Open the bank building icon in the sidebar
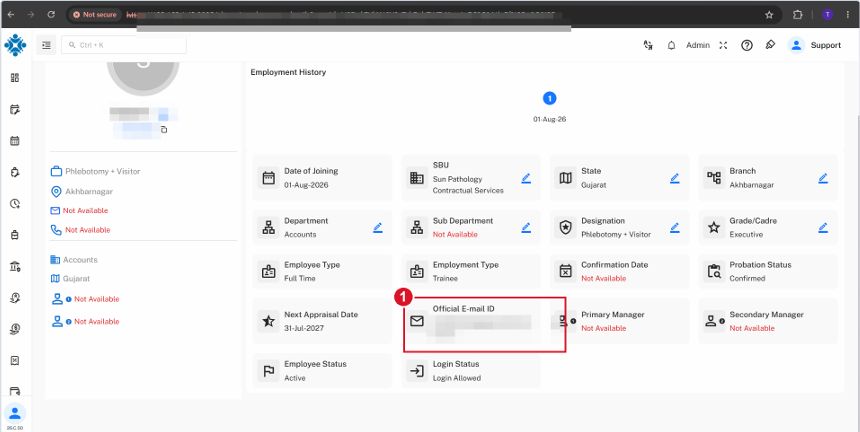 (x=15, y=266)
